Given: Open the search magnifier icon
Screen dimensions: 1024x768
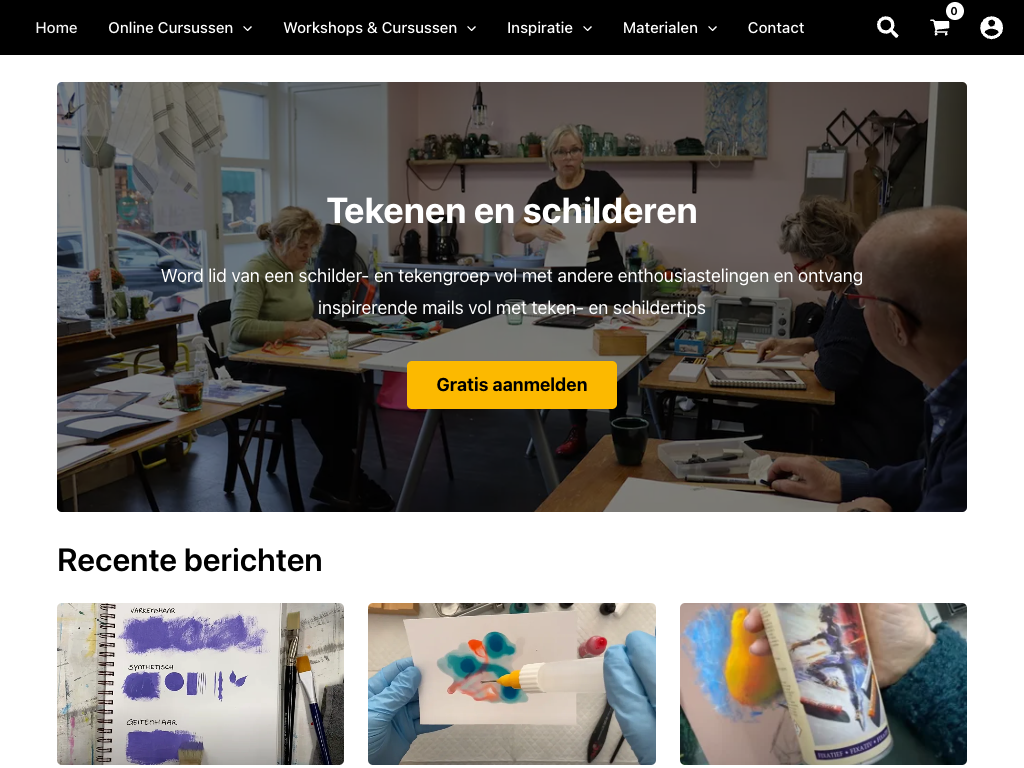Looking at the screenshot, I should pos(887,27).
